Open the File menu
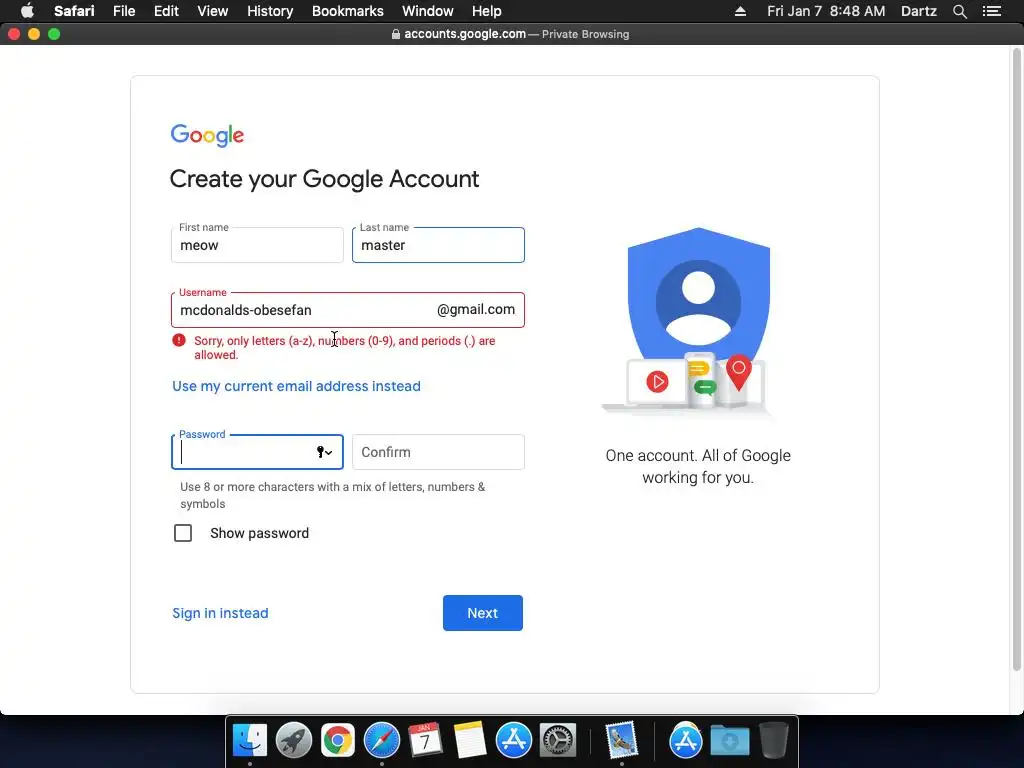 point(124,11)
